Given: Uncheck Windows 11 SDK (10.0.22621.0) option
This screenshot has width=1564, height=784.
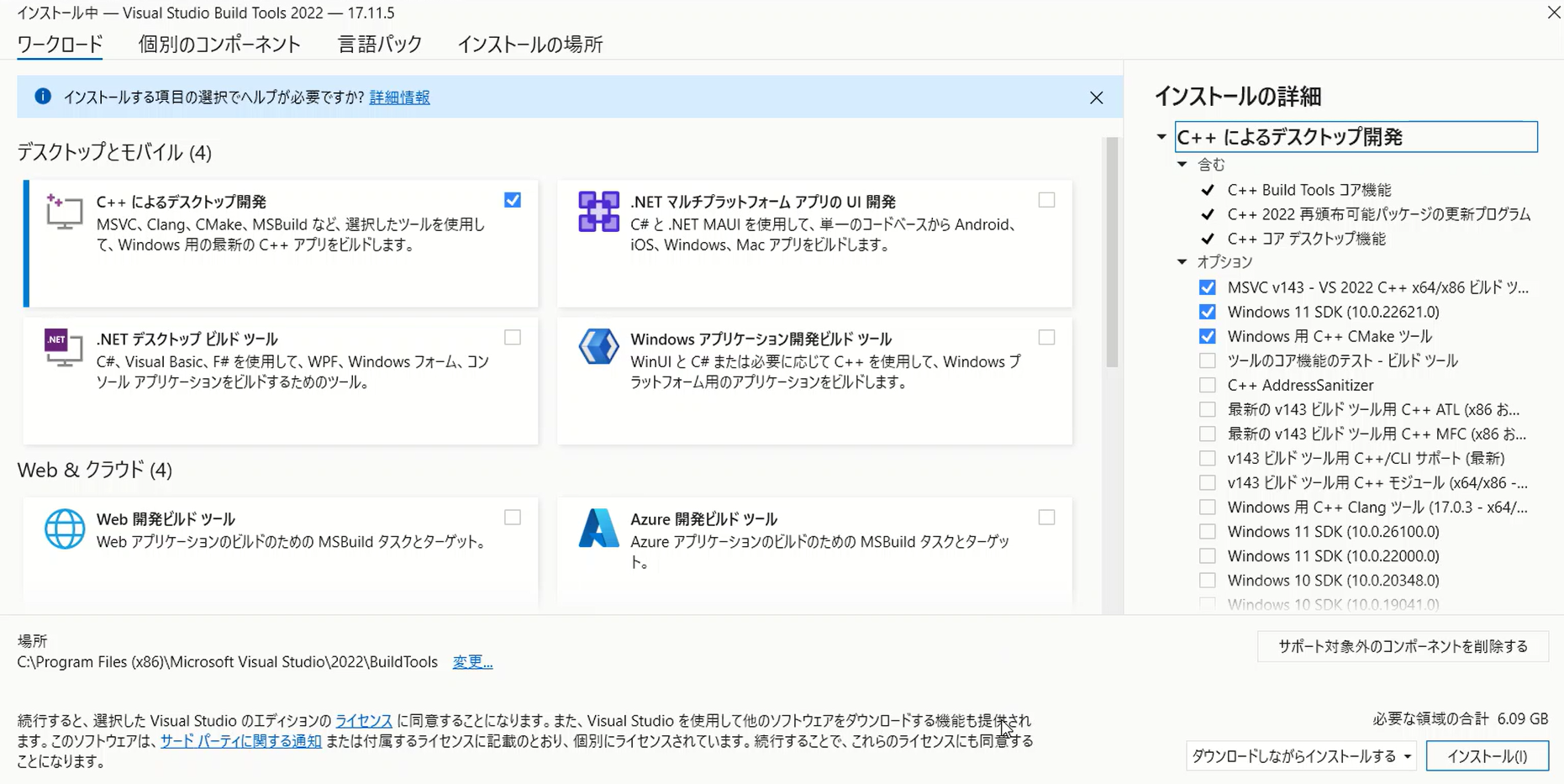Looking at the screenshot, I should tap(1208, 312).
